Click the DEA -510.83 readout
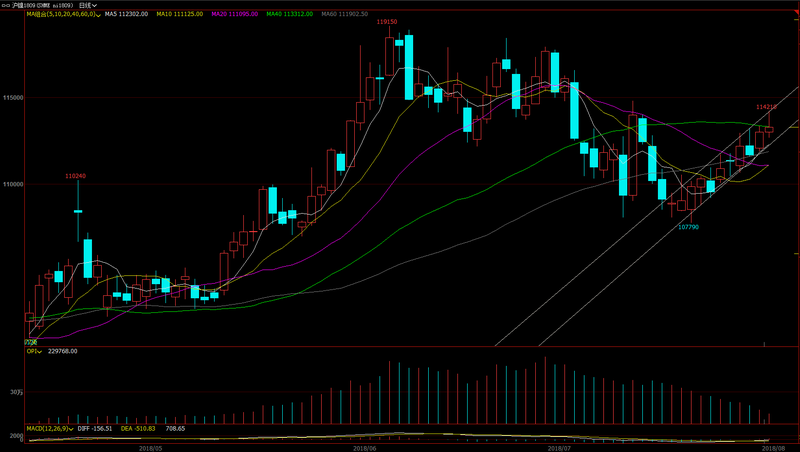Image resolution: width=800 pixels, height=452 pixels. 138,429
